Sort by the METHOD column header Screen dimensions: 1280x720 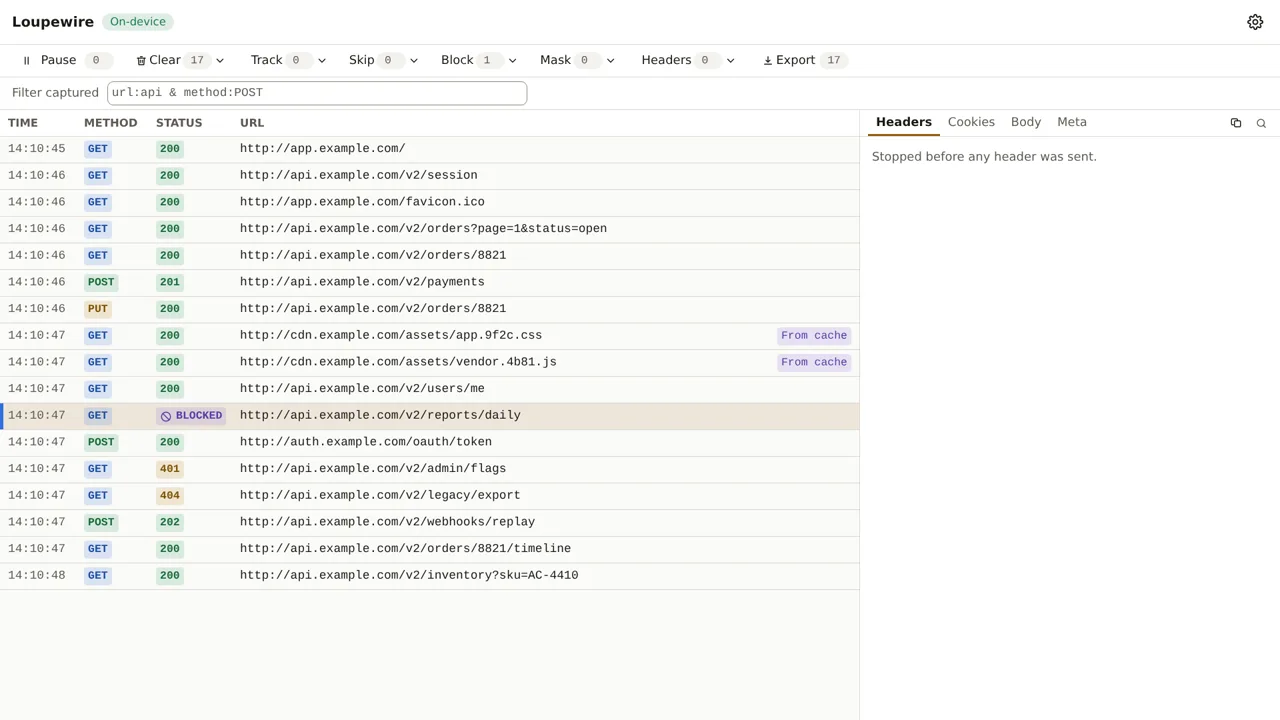pos(110,123)
